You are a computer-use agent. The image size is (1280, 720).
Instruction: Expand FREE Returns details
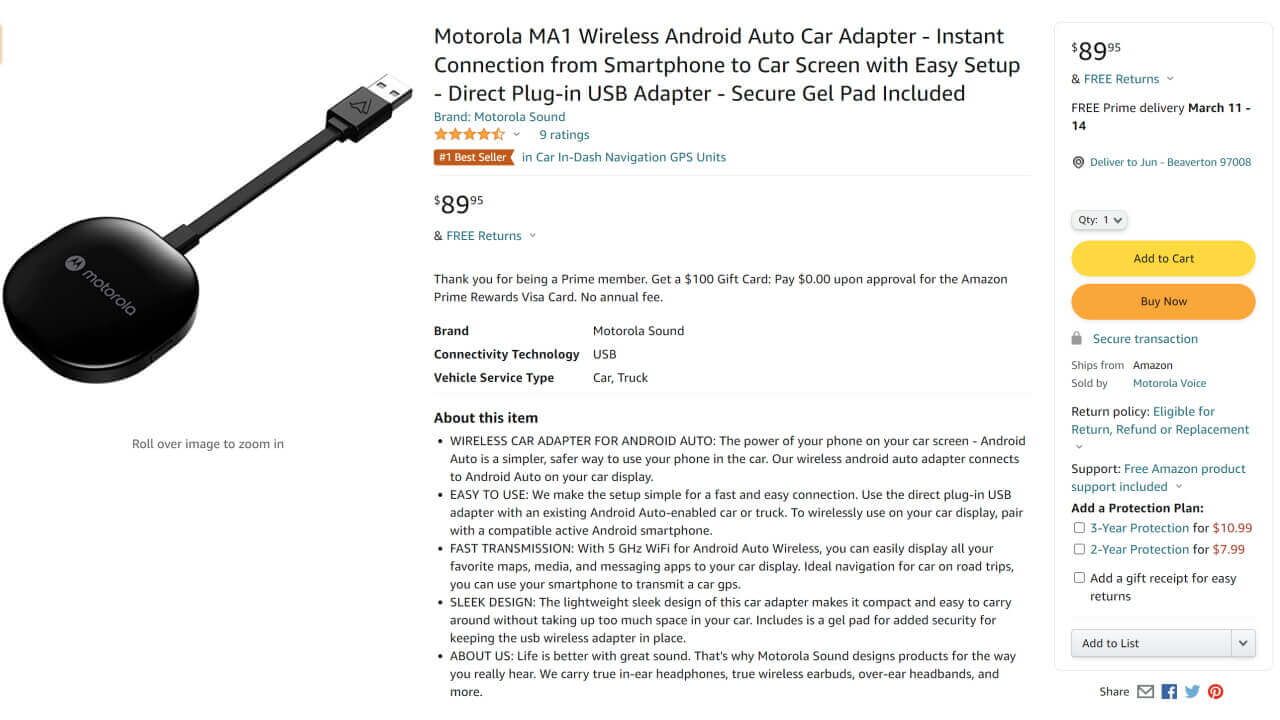point(483,235)
